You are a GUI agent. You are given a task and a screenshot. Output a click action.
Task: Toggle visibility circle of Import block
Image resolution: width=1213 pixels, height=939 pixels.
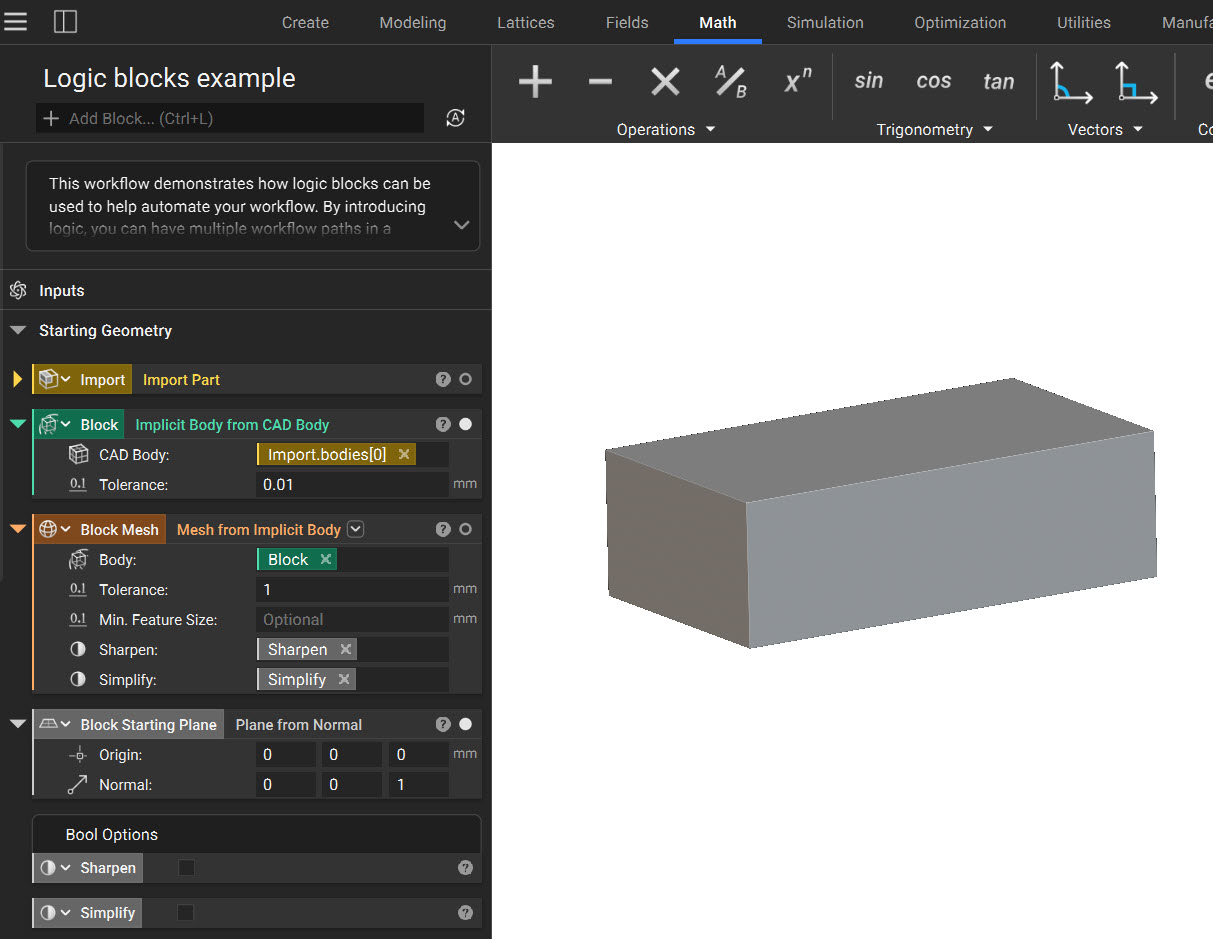465,380
